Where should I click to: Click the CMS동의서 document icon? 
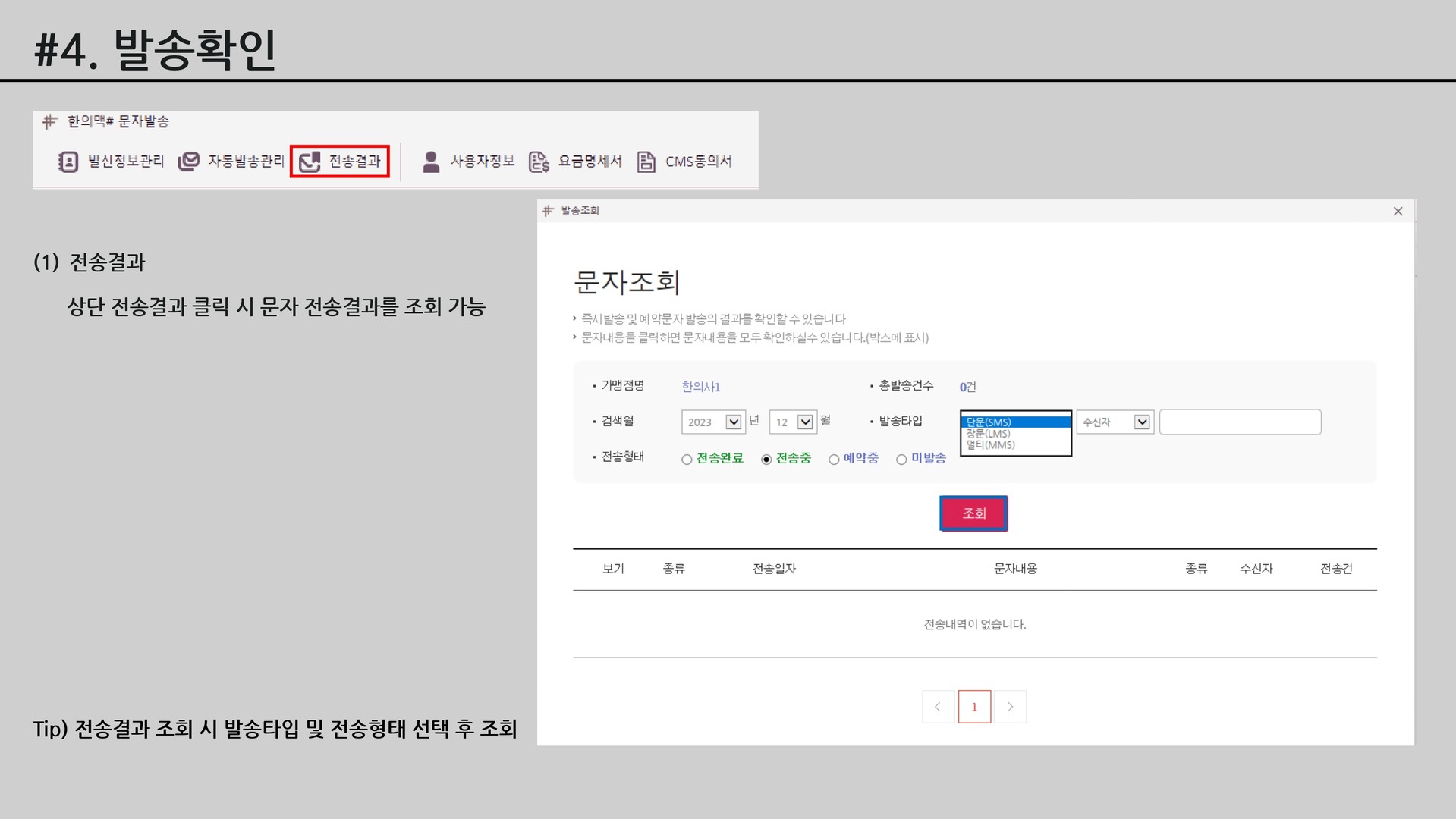(646, 162)
